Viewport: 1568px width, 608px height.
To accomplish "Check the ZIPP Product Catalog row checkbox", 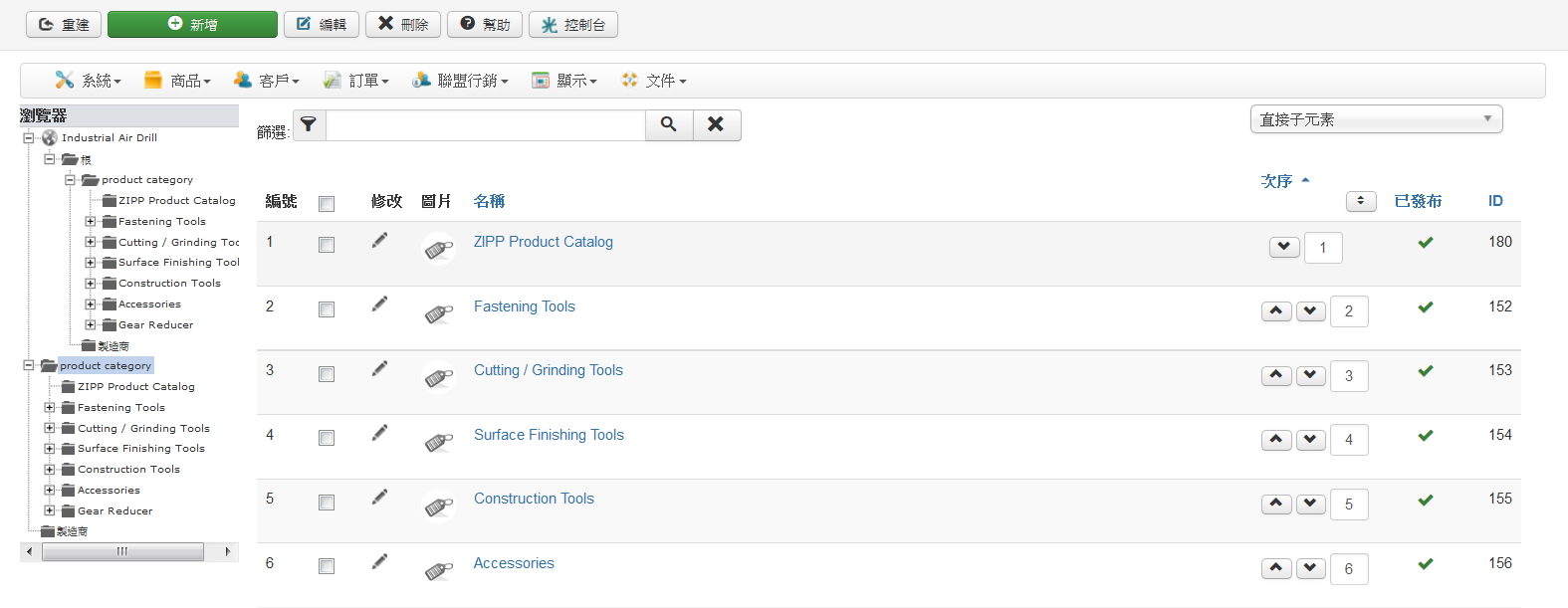I will [327, 245].
